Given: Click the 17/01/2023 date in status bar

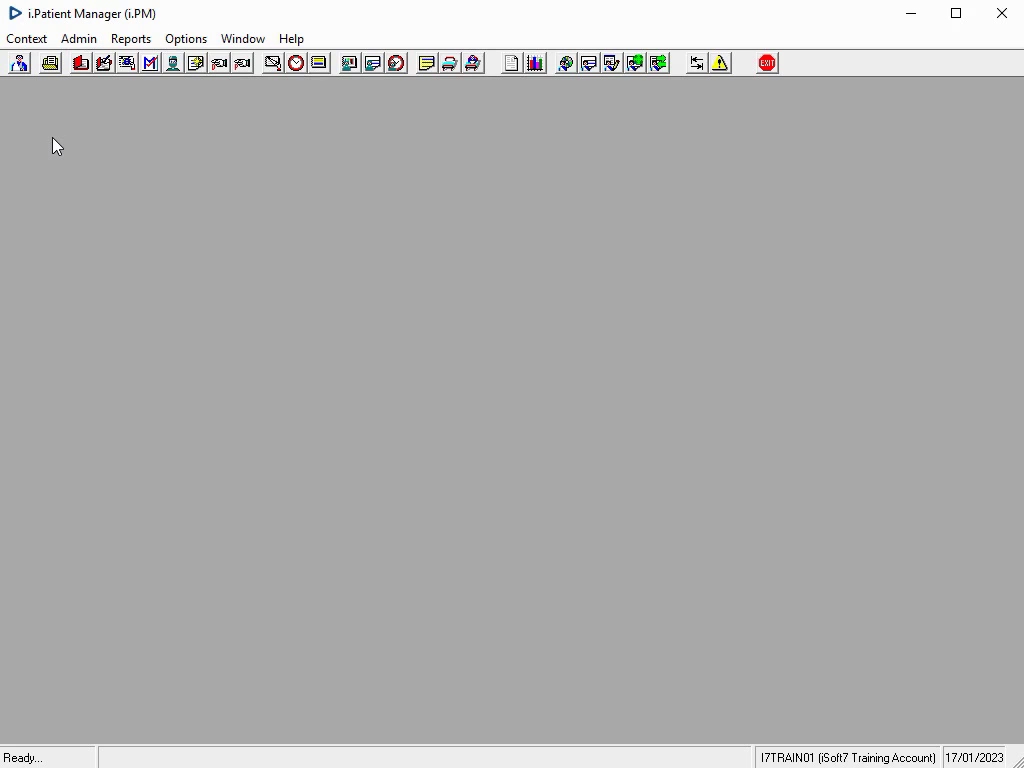Looking at the screenshot, I should [x=974, y=758].
